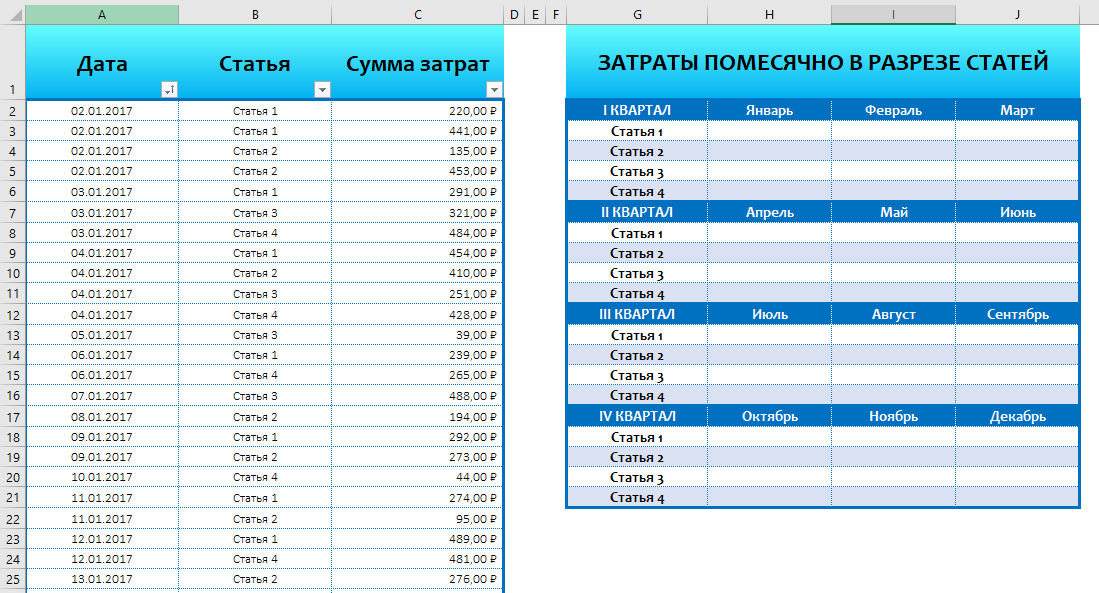The image size is (1099, 593).
Task: Open the Сумма затрат filter dropdown
Action: pos(494,90)
